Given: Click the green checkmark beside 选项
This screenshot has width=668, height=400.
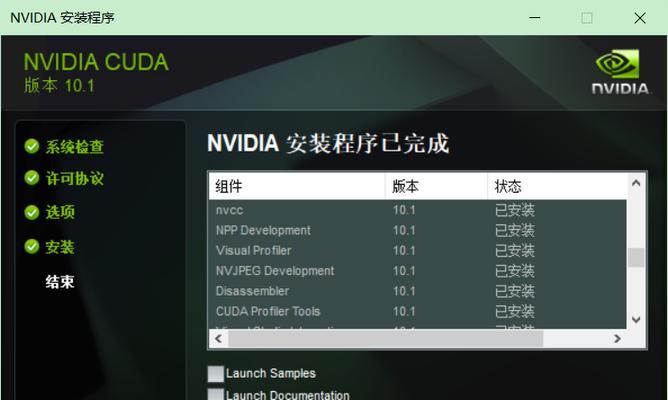Looking at the screenshot, I should point(32,212).
